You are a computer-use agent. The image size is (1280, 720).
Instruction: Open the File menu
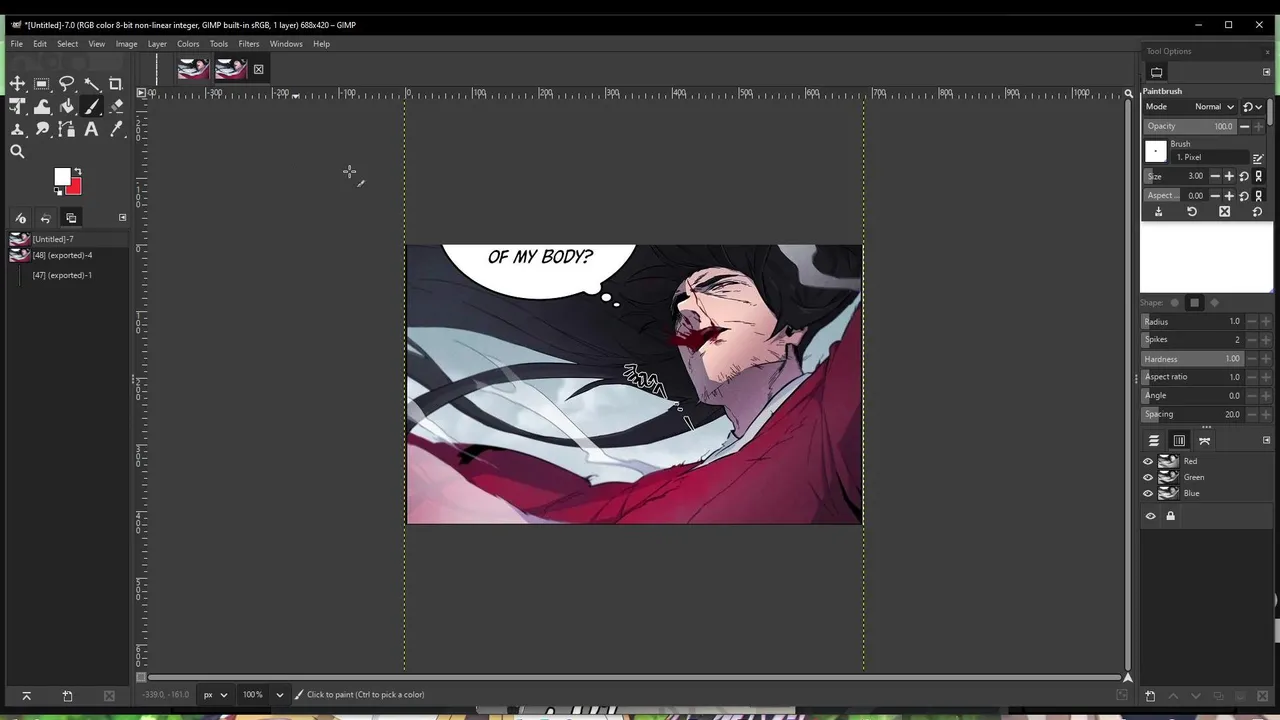coord(17,44)
